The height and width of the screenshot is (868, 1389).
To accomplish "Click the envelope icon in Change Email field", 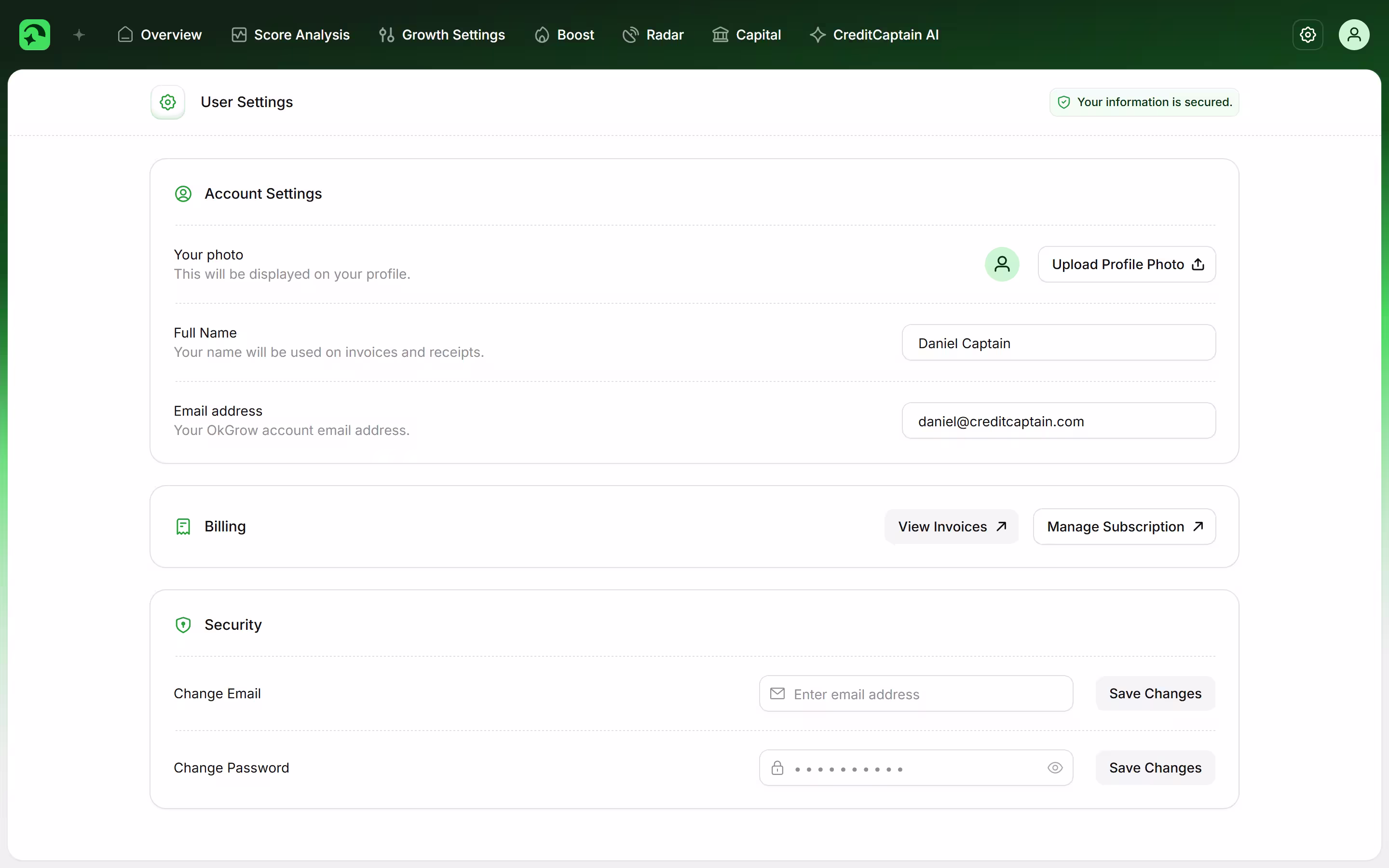I will point(777,693).
